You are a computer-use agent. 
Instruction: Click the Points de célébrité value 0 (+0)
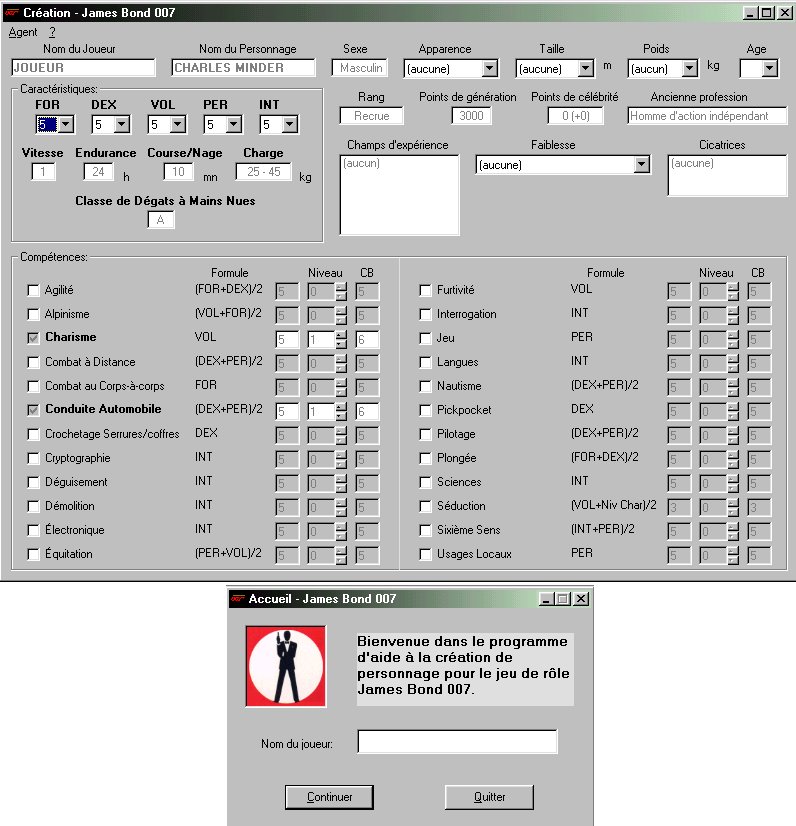pyautogui.click(x=575, y=116)
